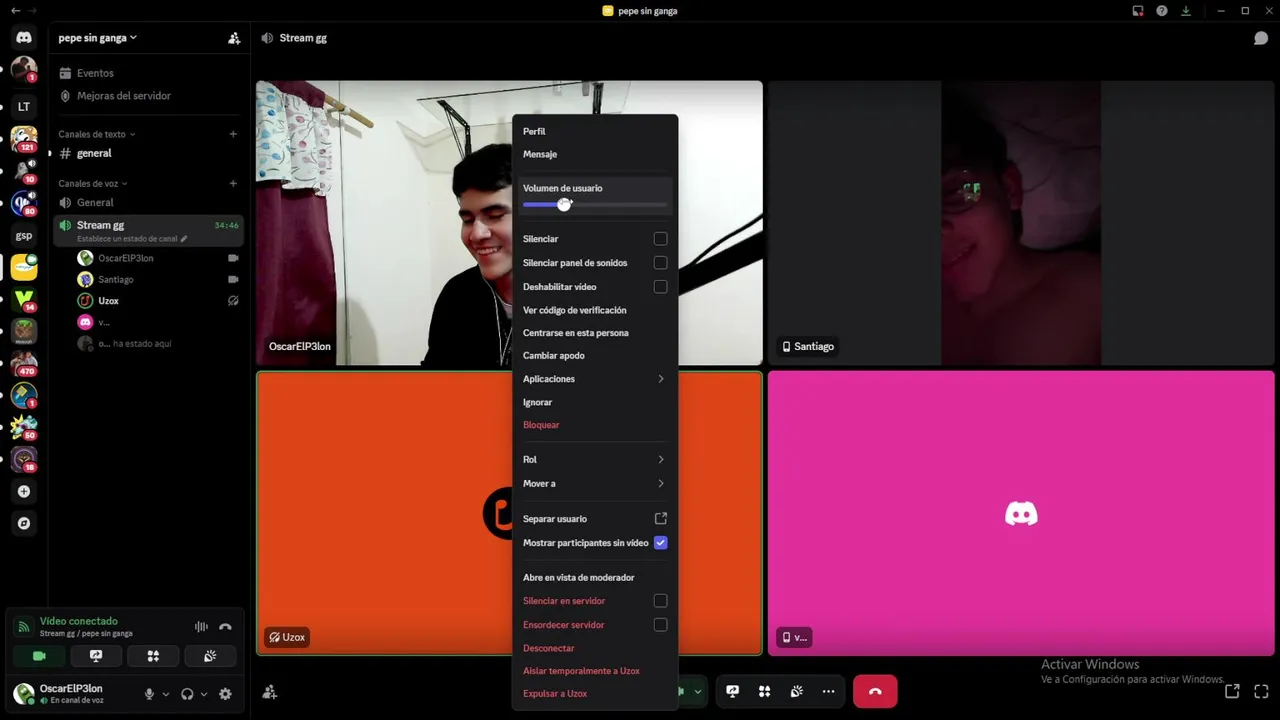
Task: Expand the Aplicaciones submenu
Action: (x=594, y=379)
